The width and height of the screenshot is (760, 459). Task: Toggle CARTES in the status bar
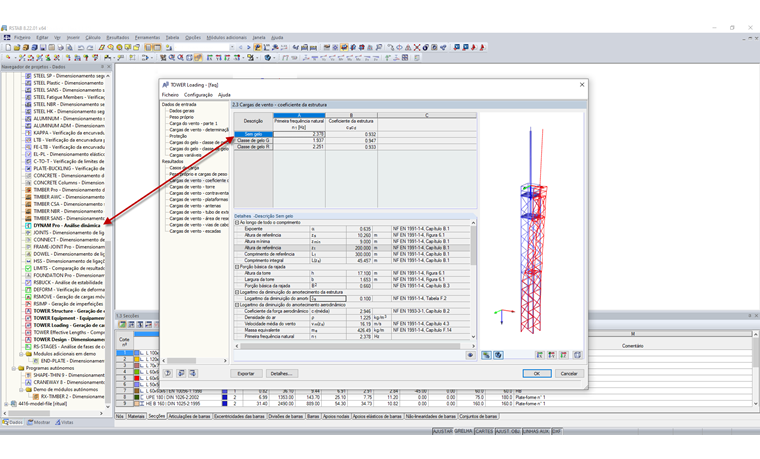pyautogui.click(x=484, y=431)
